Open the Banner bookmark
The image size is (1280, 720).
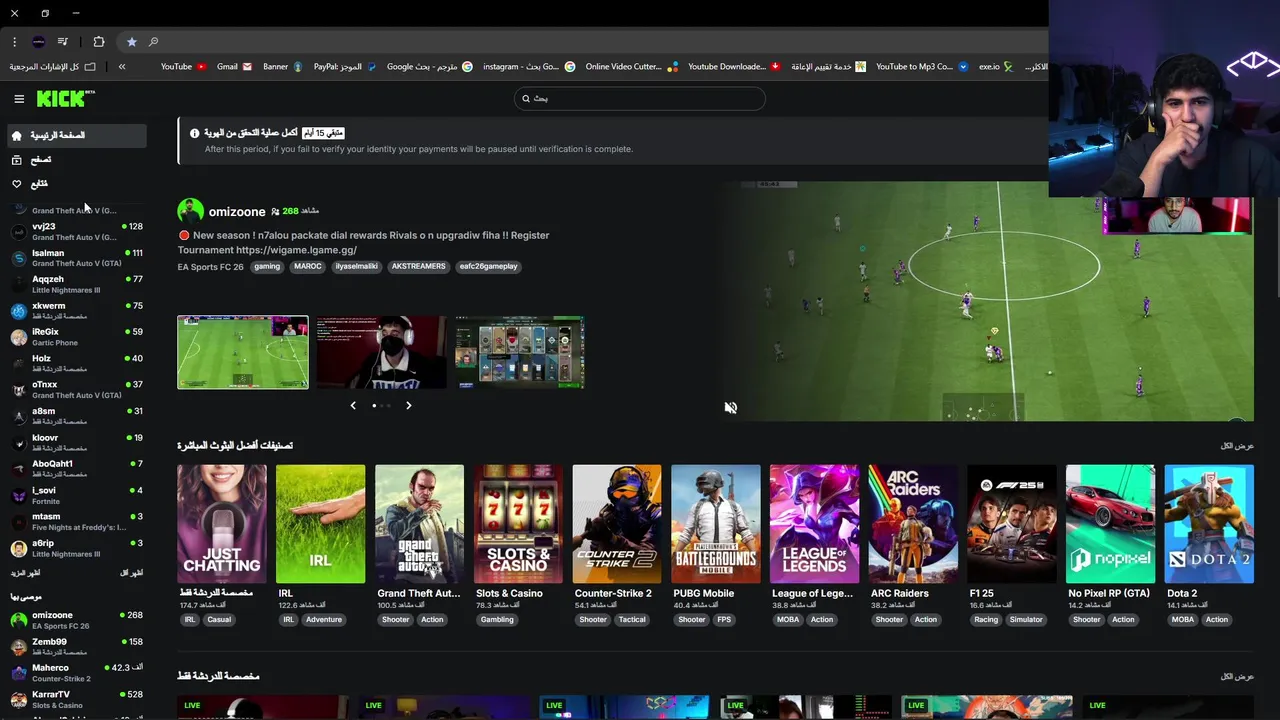[282, 67]
